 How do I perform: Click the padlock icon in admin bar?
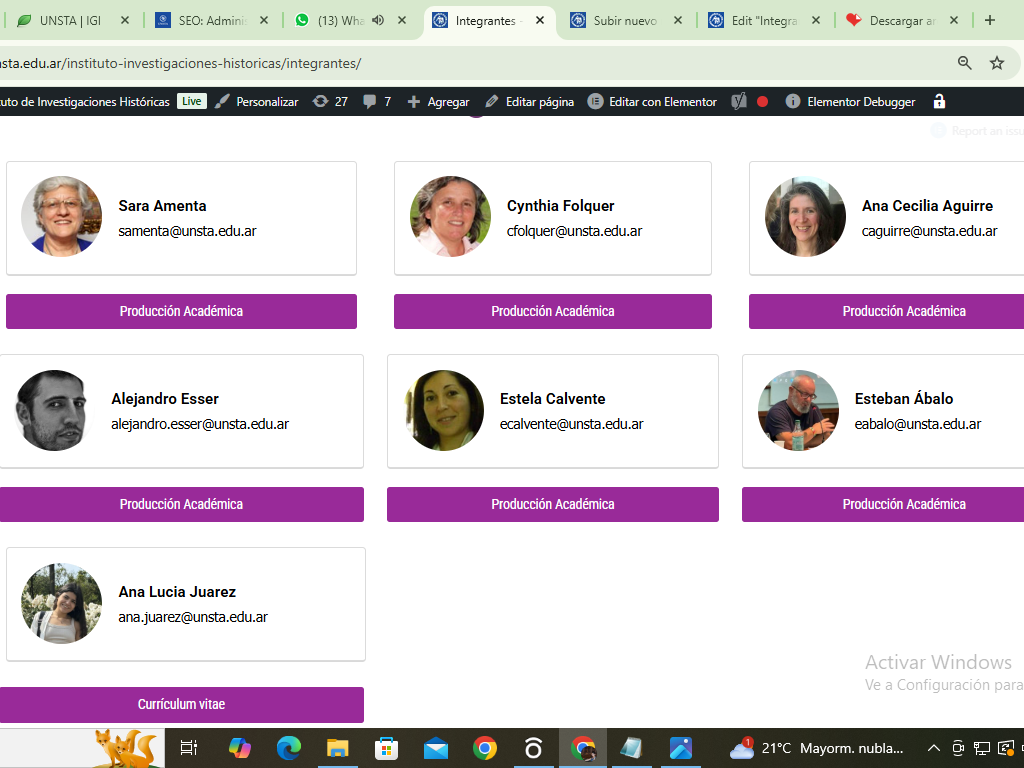[939, 102]
